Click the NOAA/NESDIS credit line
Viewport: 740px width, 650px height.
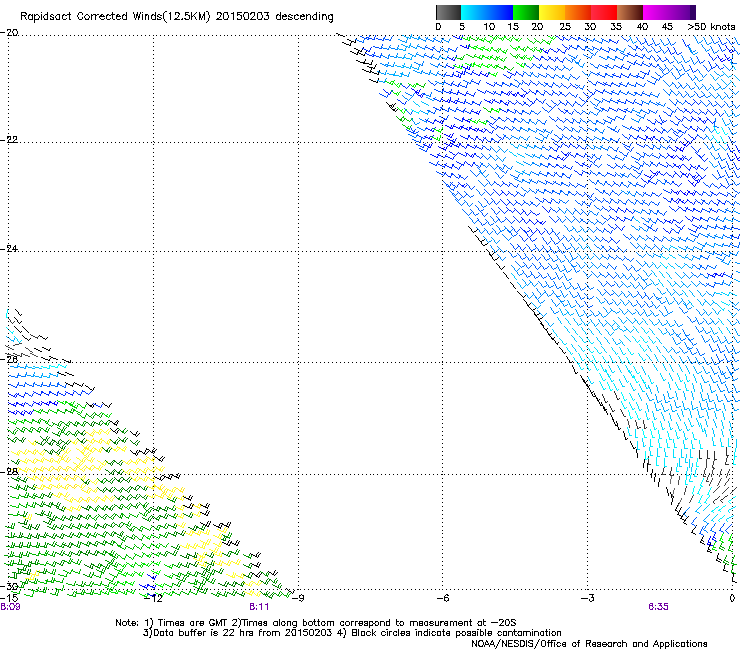pyautogui.click(x=589, y=644)
